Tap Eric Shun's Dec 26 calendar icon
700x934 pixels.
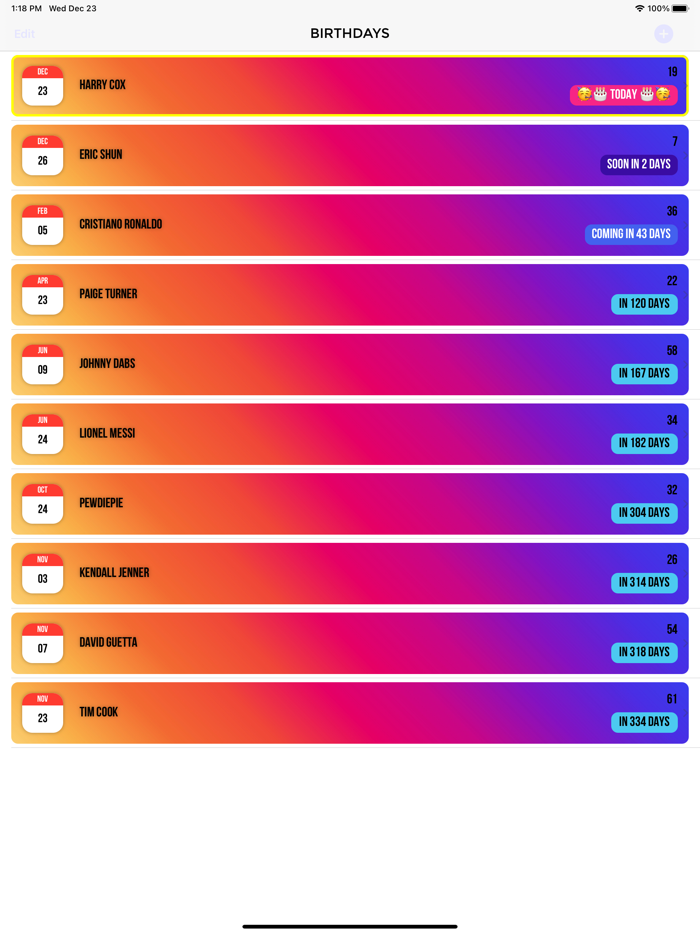pos(43,155)
